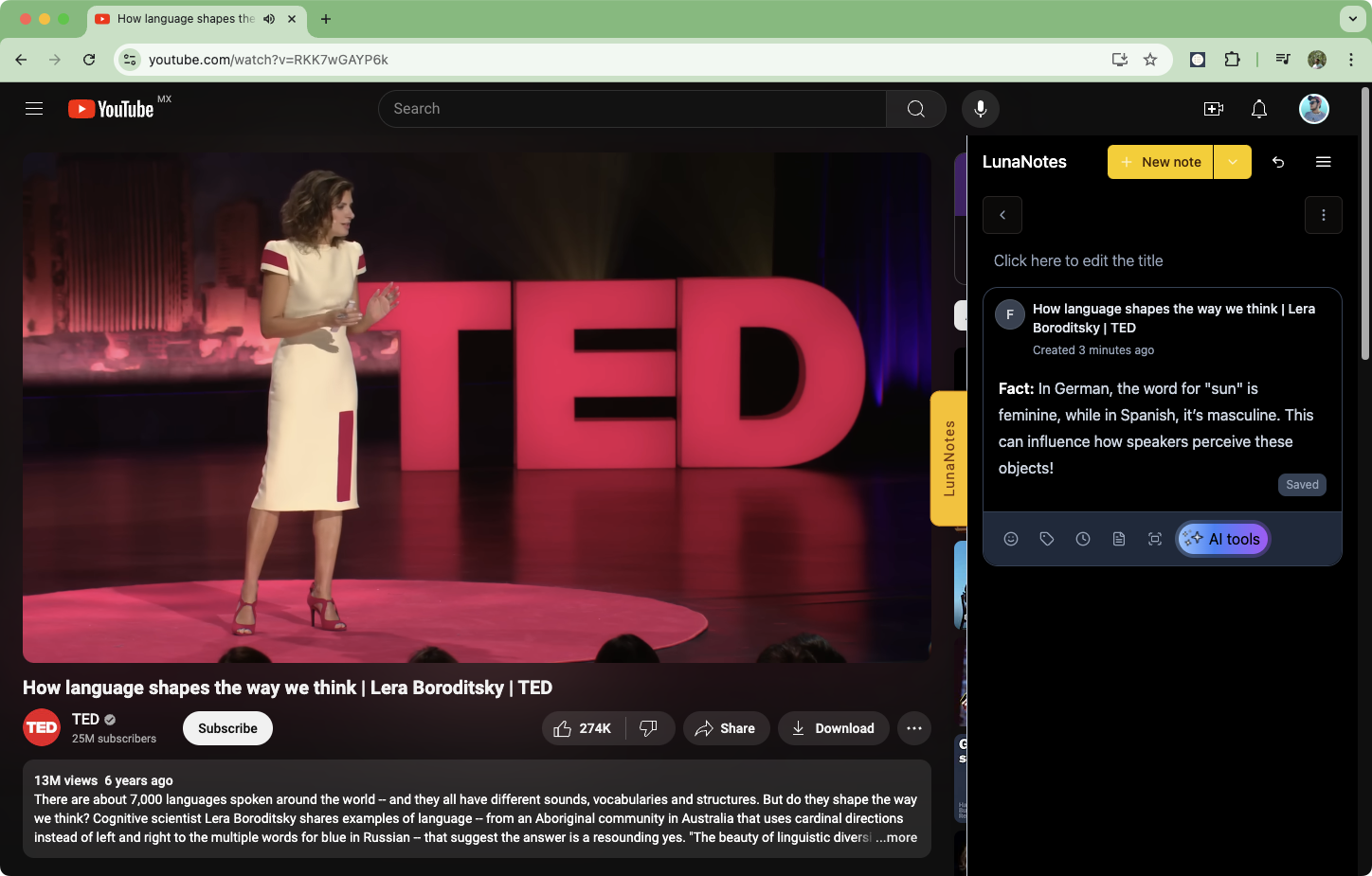Mute the tab using the speaker icon
Viewport: 1372px width, 876px height.
(x=269, y=19)
